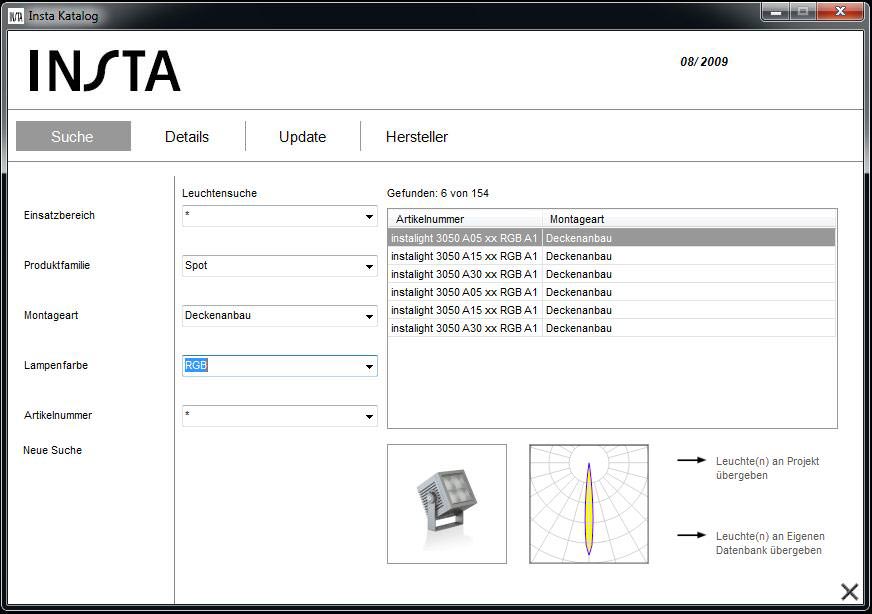Click Leuchte(n) an Projekt übergeben

pyautogui.click(x=767, y=468)
